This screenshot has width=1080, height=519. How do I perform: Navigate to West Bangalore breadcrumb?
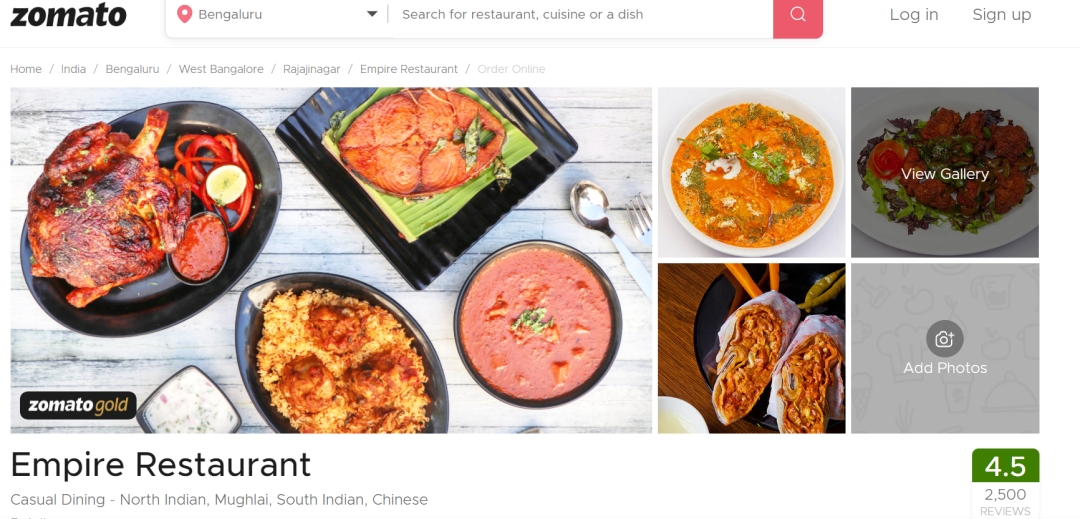pyautogui.click(x=221, y=69)
